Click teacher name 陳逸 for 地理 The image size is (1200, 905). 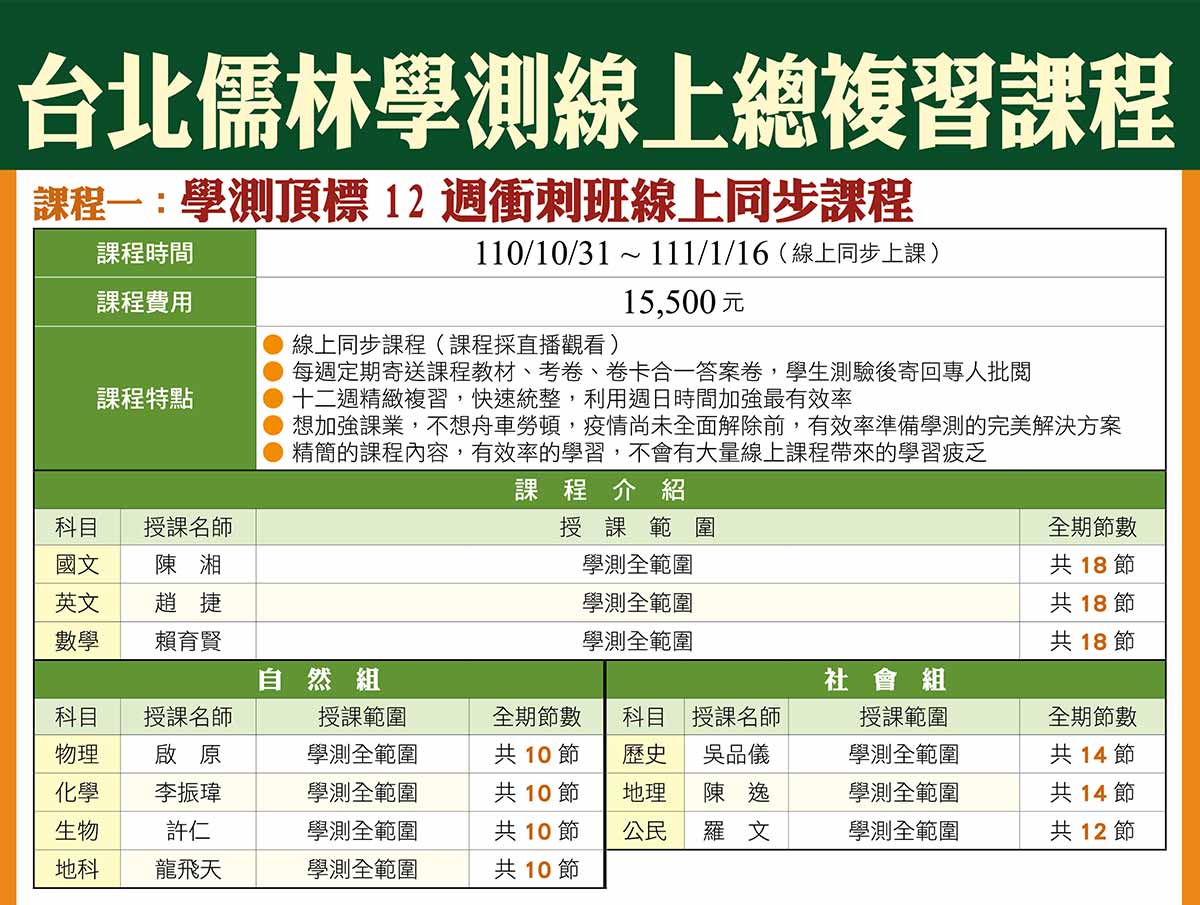click(736, 792)
